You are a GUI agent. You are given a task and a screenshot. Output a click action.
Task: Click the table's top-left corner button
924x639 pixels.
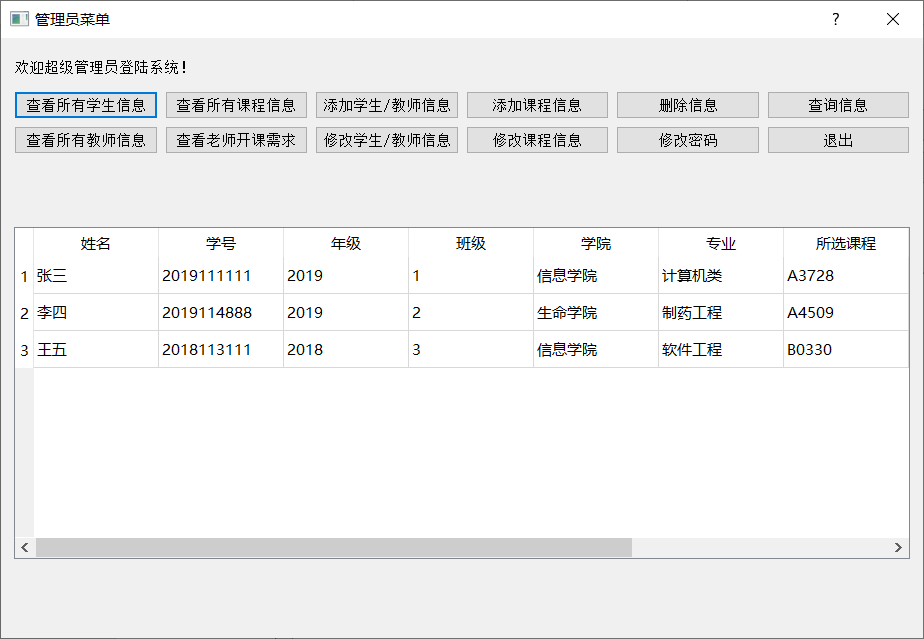click(x=24, y=243)
